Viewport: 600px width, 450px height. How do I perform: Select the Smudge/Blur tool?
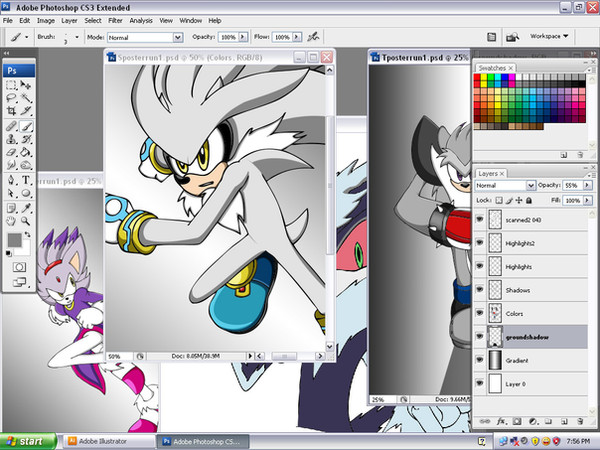[x=11, y=165]
